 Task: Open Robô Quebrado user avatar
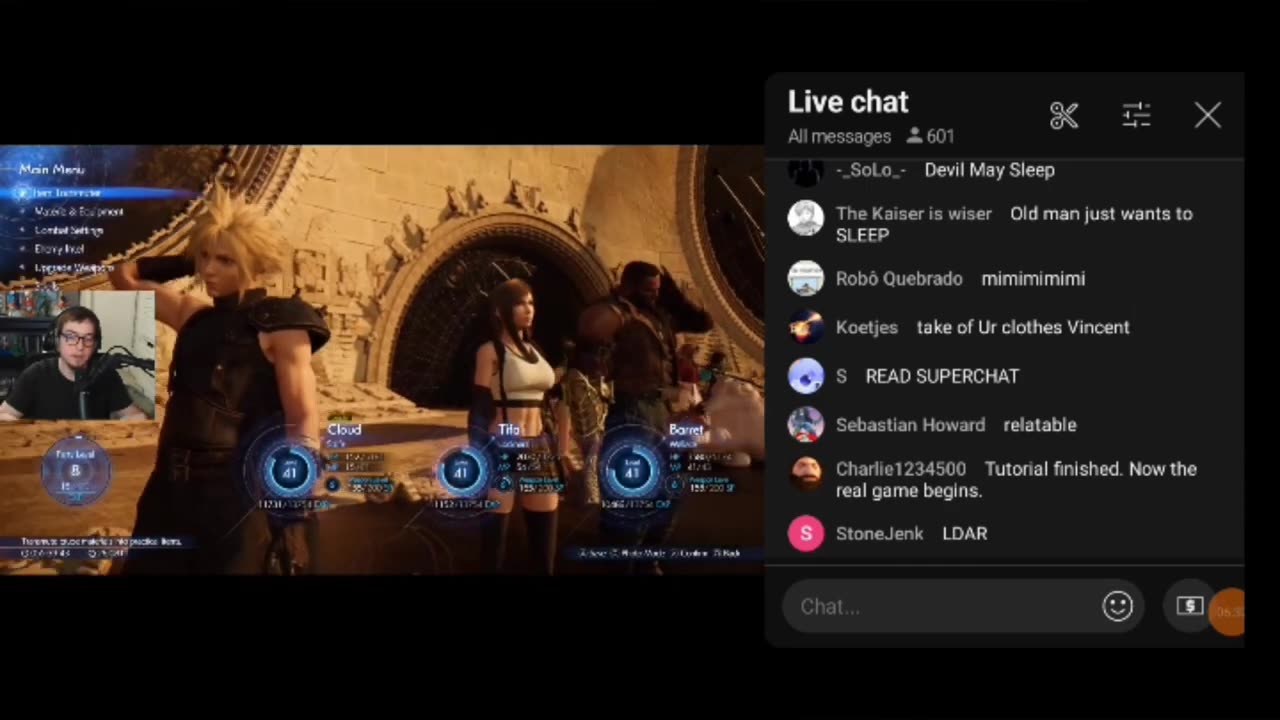pyautogui.click(x=805, y=279)
